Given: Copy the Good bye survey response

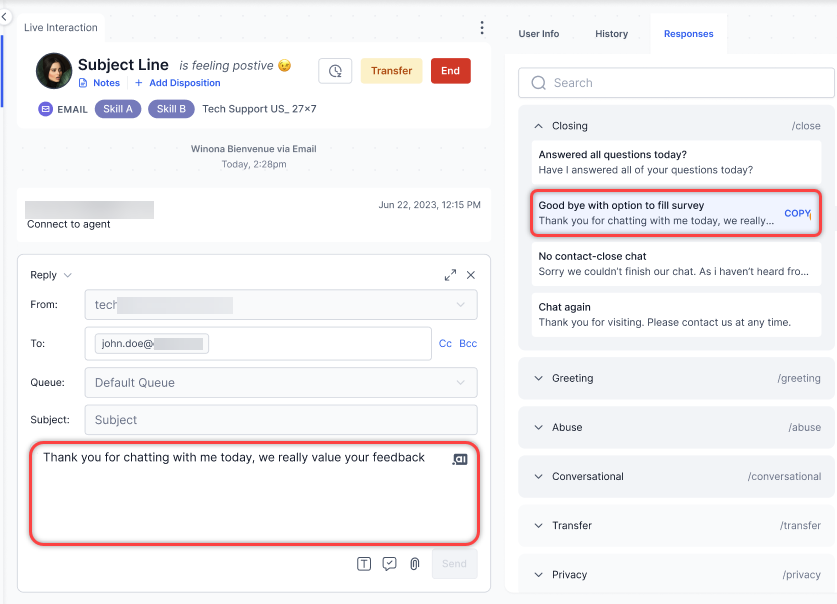Looking at the screenshot, I should point(796,213).
